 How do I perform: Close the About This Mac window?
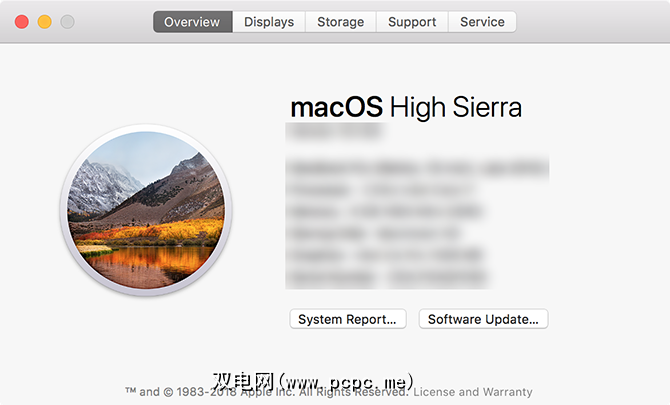pos(19,22)
